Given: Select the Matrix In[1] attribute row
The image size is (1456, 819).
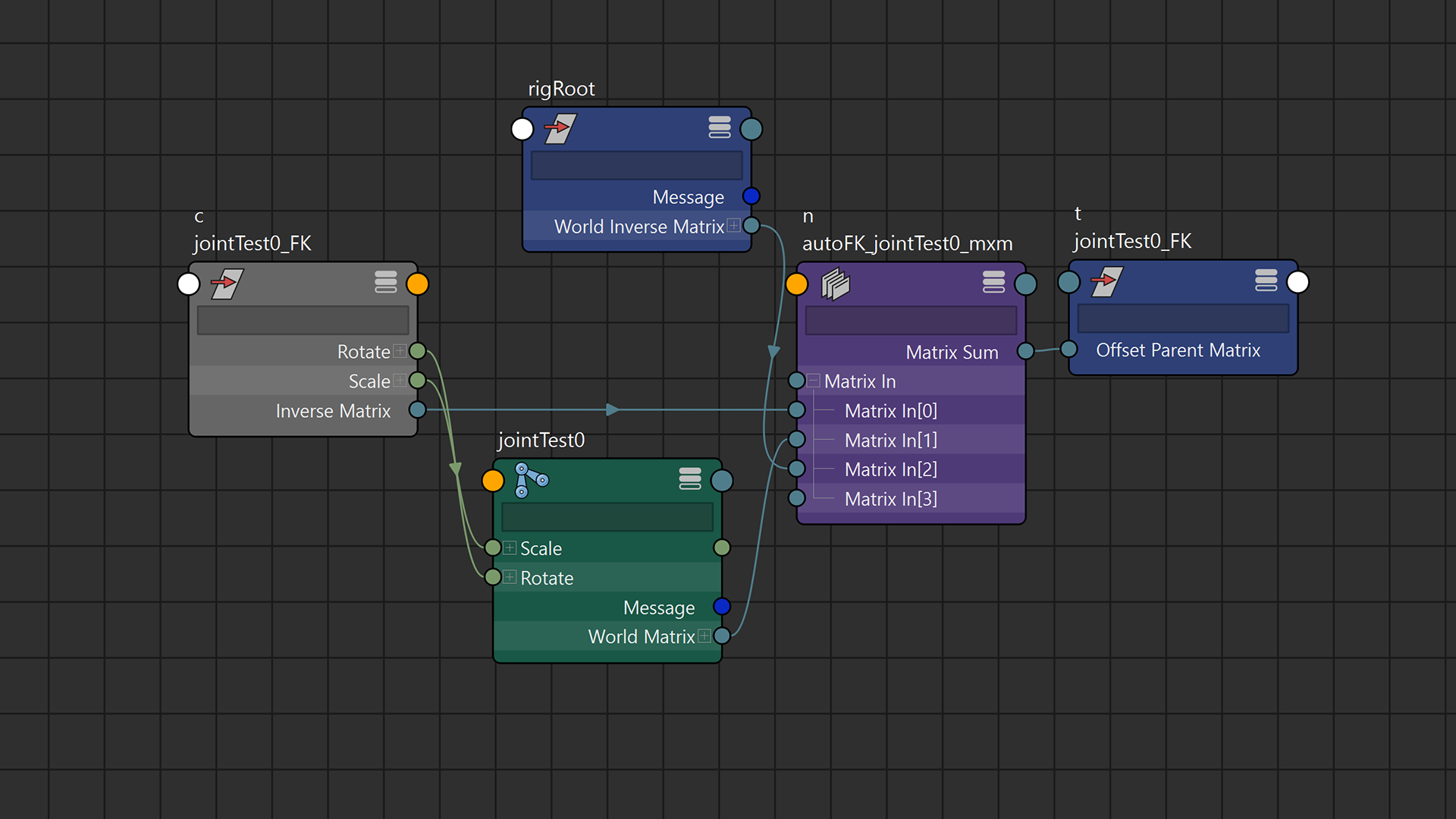Looking at the screenshot, I should click(x=890, y=440).
